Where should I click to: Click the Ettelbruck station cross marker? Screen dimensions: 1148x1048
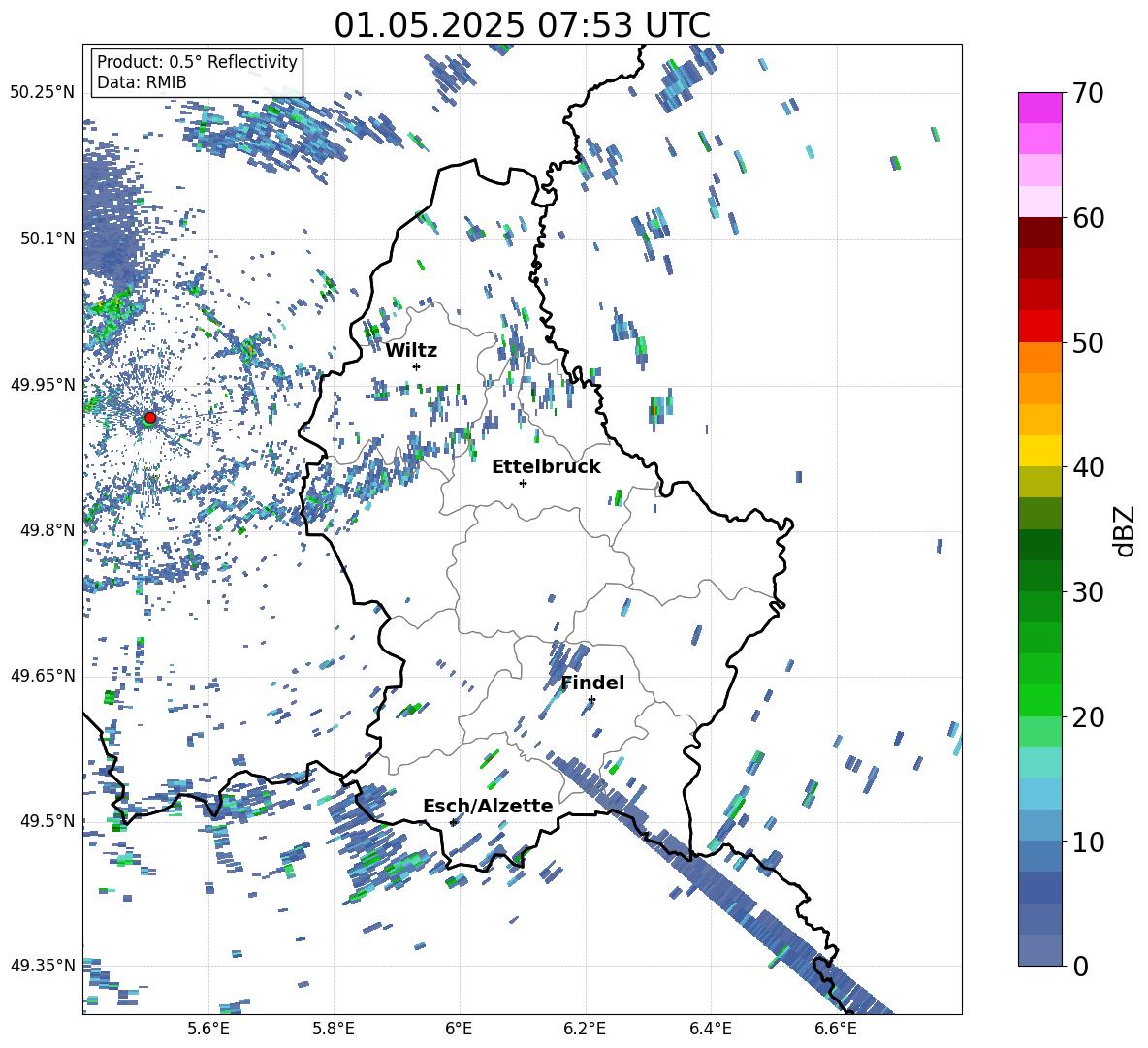[523, 483]
